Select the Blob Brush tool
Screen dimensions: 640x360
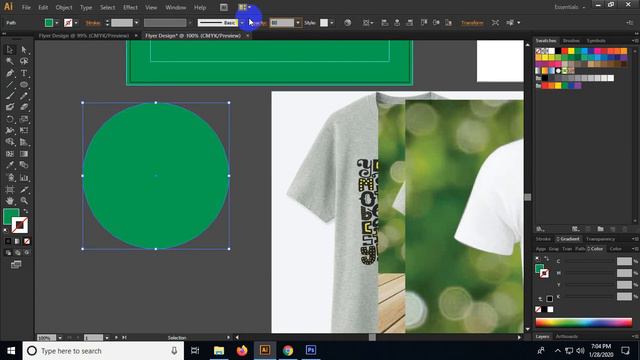(10, 107)
